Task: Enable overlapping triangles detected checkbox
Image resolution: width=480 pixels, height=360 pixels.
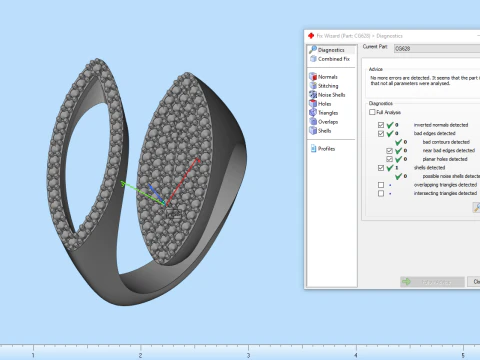Action: click(x=381, y=185)
